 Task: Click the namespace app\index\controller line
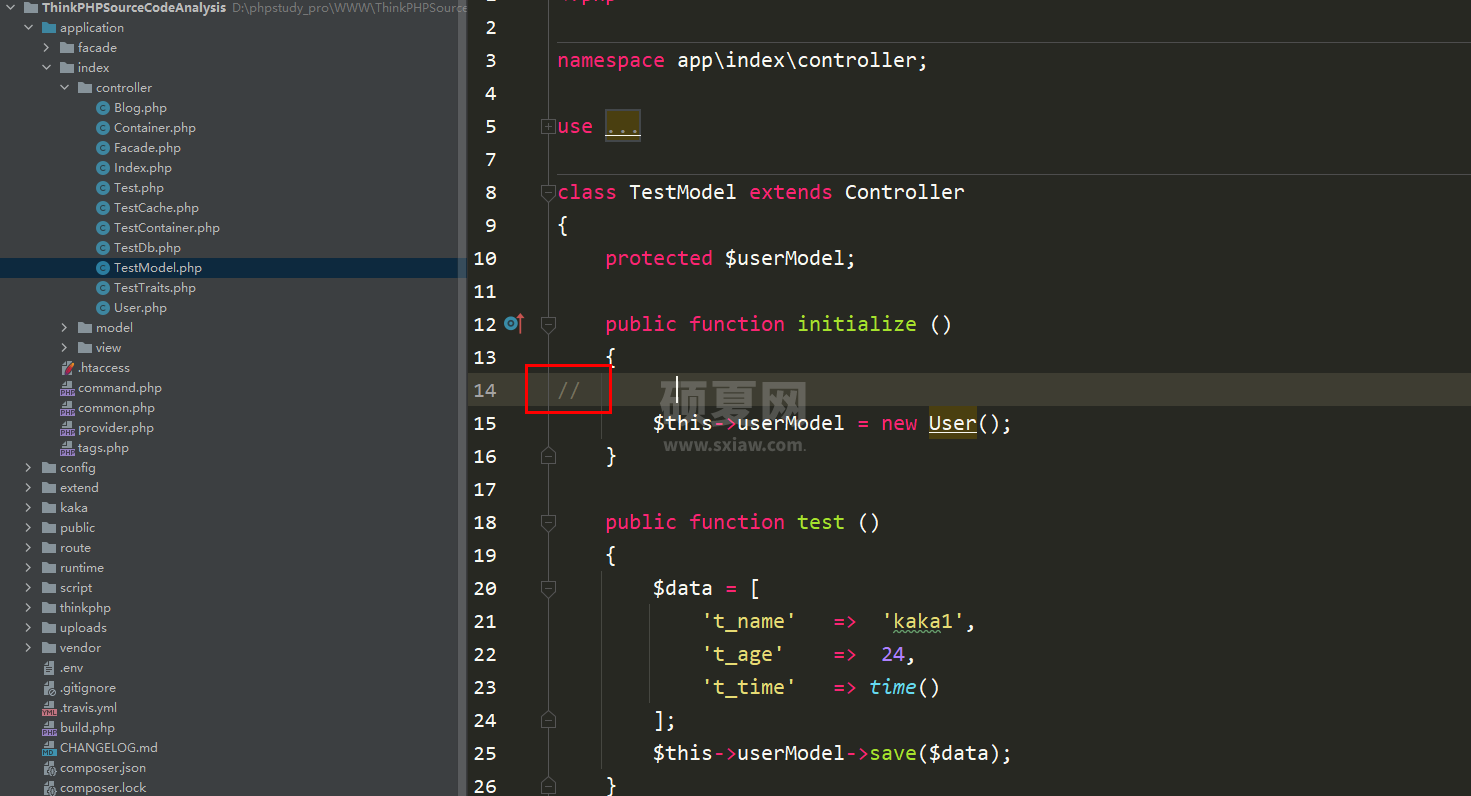click(742, 60)
